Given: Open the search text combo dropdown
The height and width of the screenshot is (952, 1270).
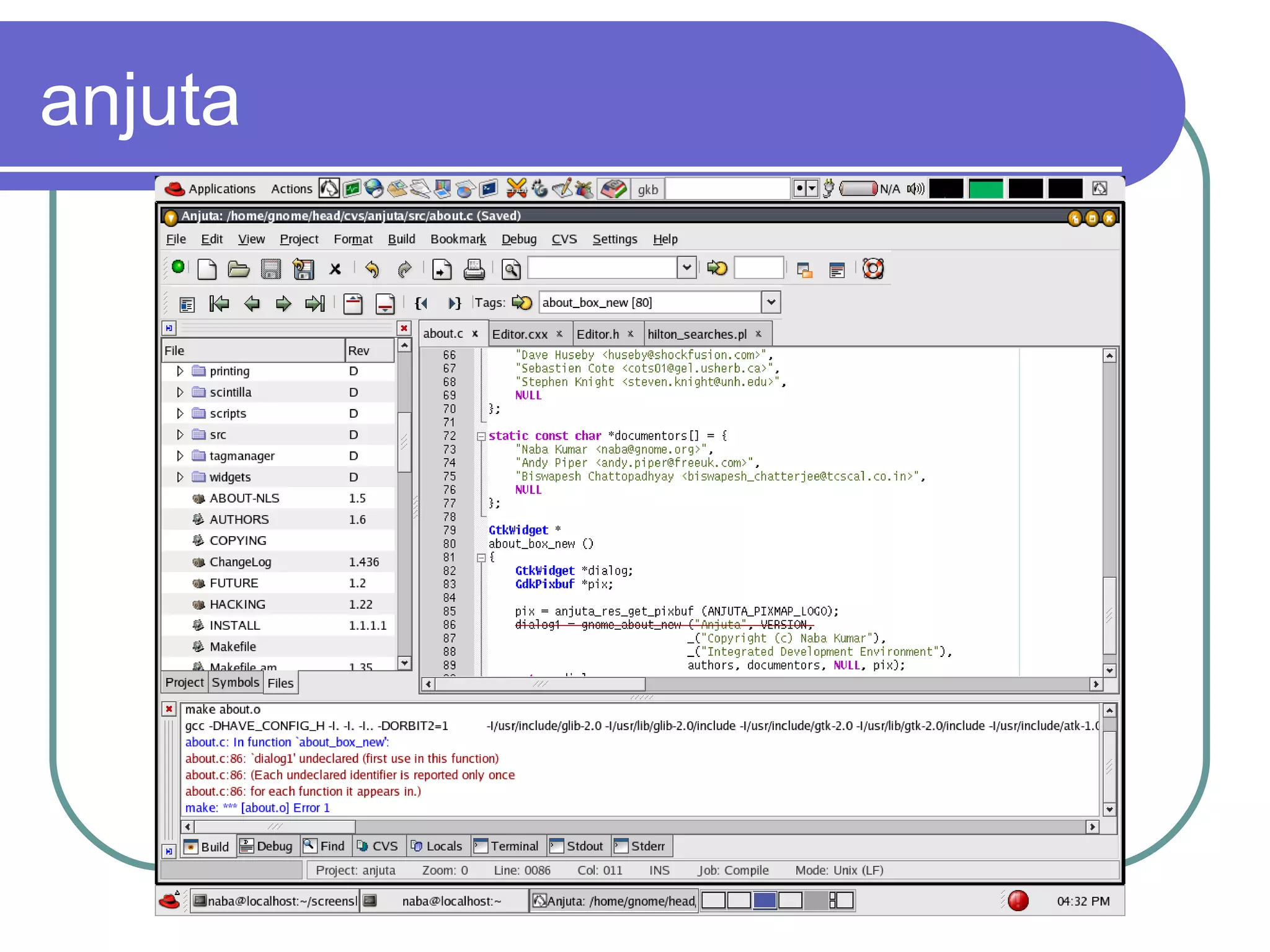Looking at the screenshot, I should coord(686,268).
